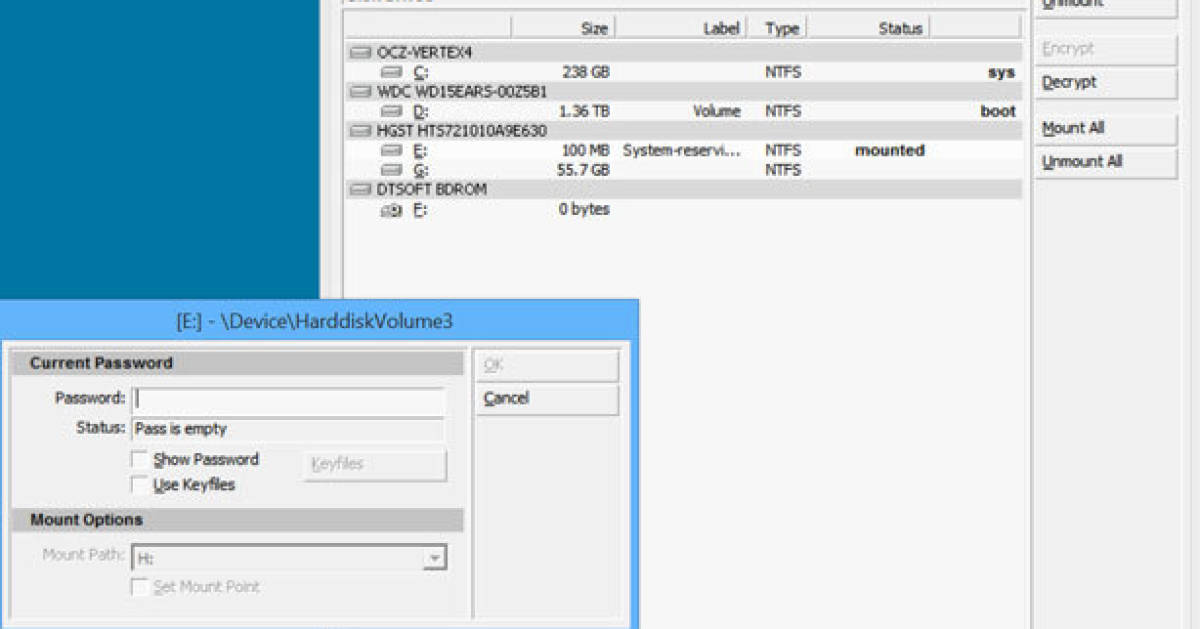This screenshot has height=629, width=1200.
Task: Open the Mount Path dropdown
Action: click(x=434, y=558)
